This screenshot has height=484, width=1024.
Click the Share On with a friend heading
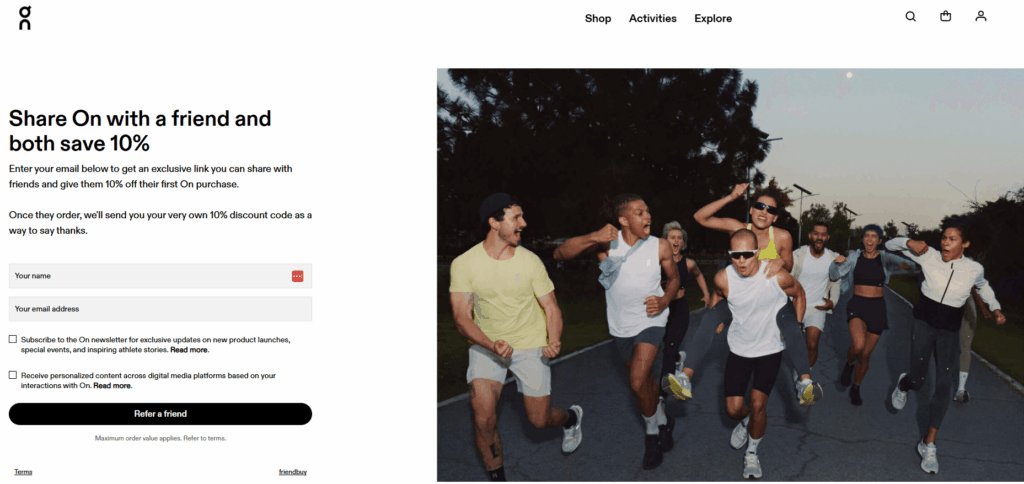pos(140,131)
